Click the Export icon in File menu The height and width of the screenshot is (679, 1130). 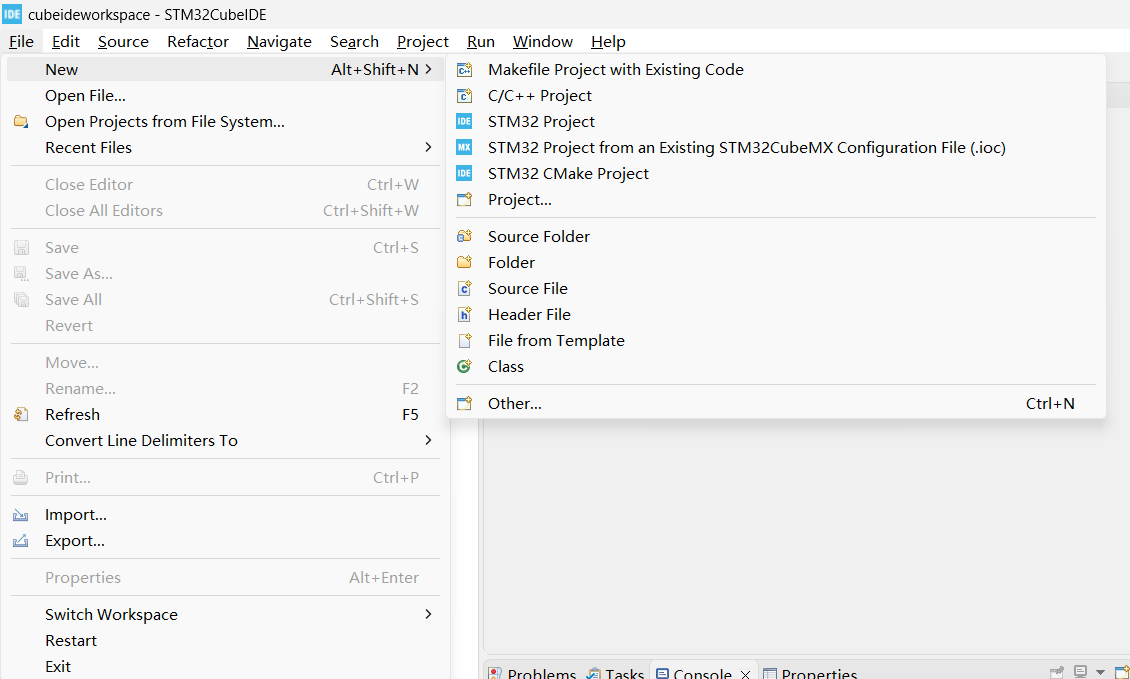pos(21,541)
